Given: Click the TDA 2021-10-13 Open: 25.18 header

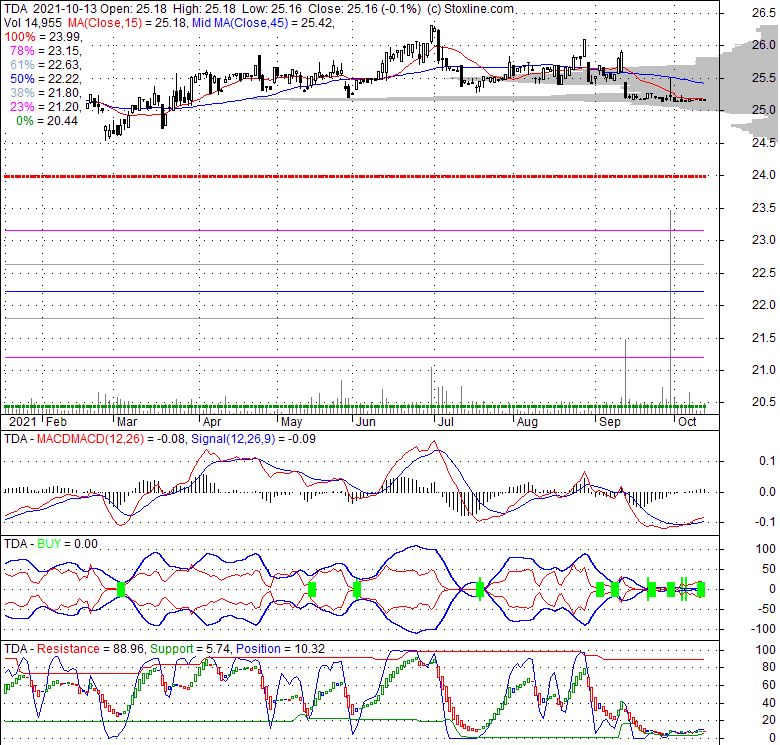Looking at the screenshot, I should [x=87, y=9].
